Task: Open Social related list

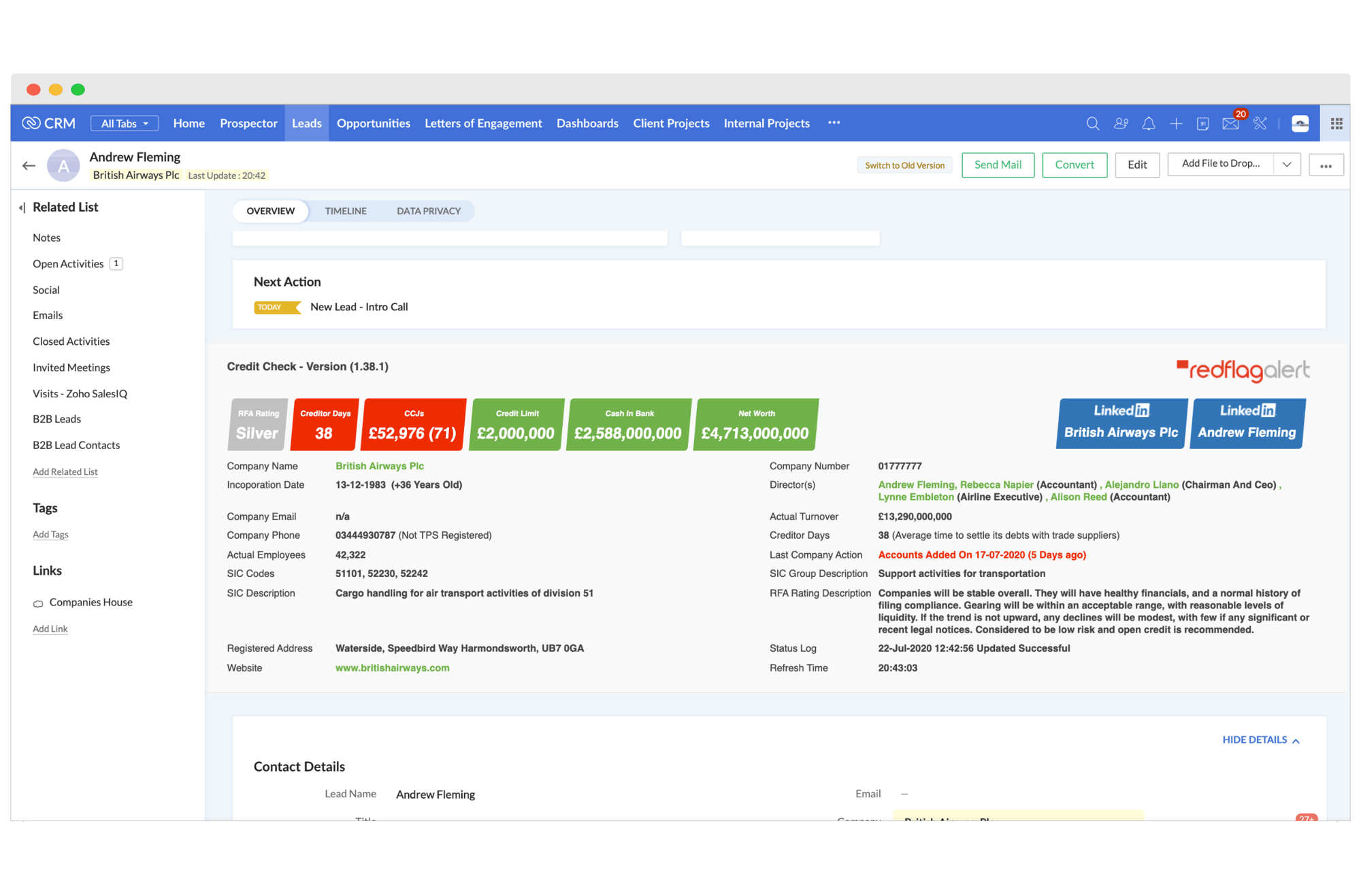Action: point(46,290)
